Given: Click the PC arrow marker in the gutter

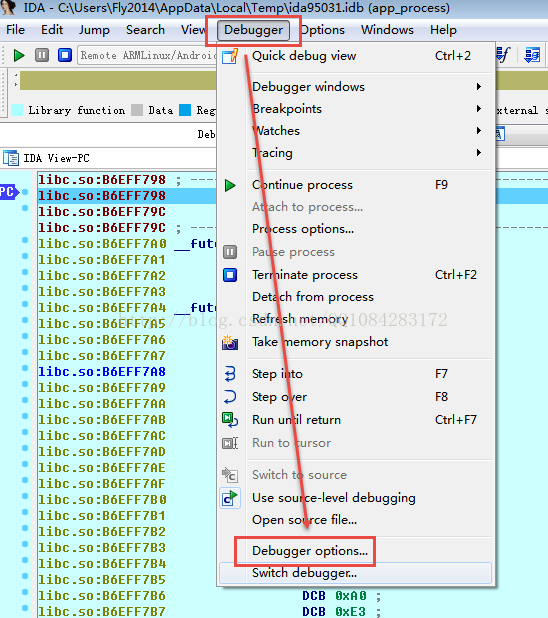Looking at the screenshot, I should (10, 192).
